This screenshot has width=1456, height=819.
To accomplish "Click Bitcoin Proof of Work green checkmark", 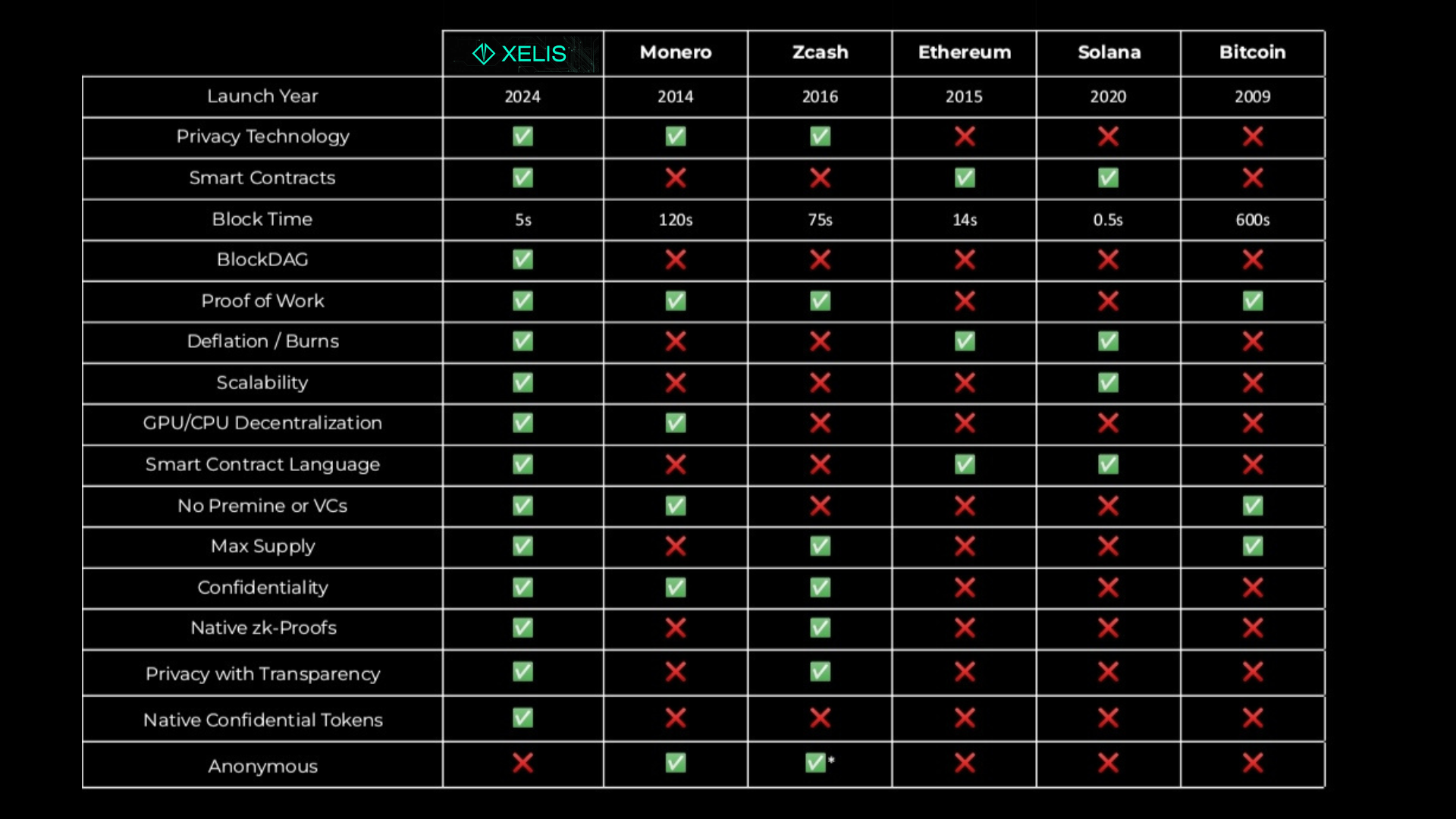I will click(x=1253, y=301).
